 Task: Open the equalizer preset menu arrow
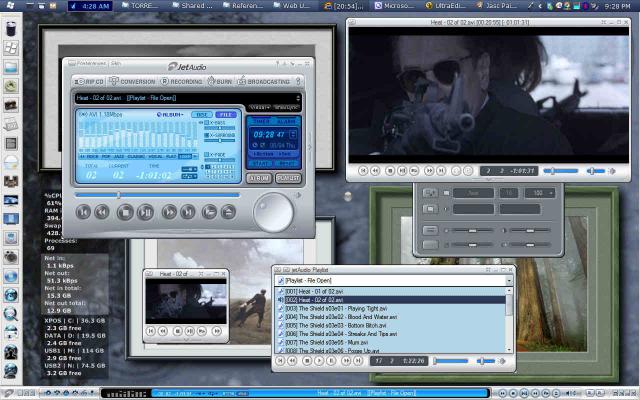click(x=196, y=157)
